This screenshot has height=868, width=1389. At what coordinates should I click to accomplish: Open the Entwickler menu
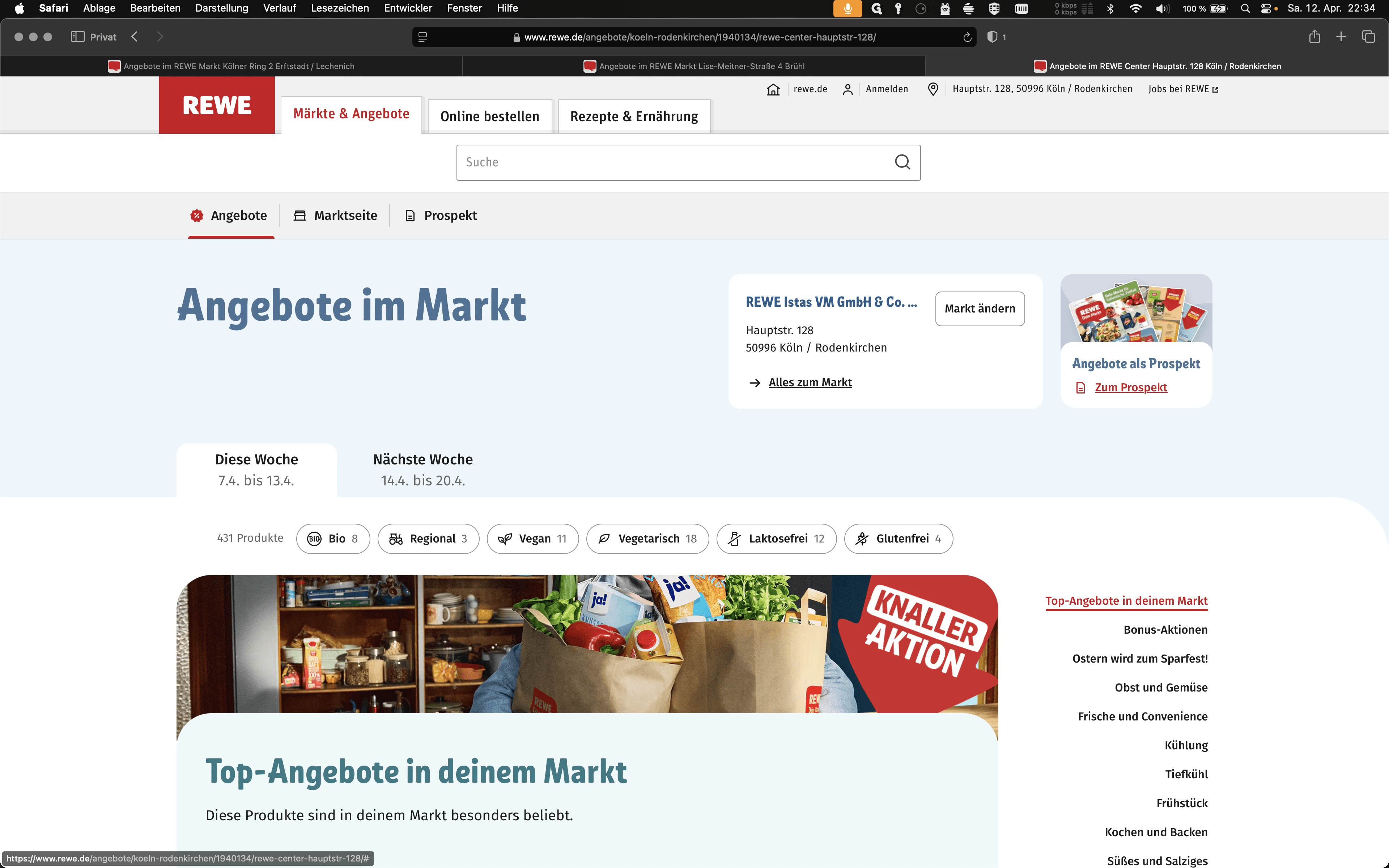tap(408, 8)
